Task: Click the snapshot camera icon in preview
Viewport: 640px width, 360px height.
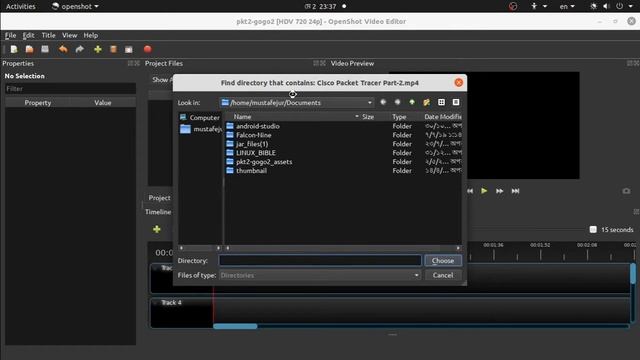Action: pyautogui.click(x=626, y=191)
